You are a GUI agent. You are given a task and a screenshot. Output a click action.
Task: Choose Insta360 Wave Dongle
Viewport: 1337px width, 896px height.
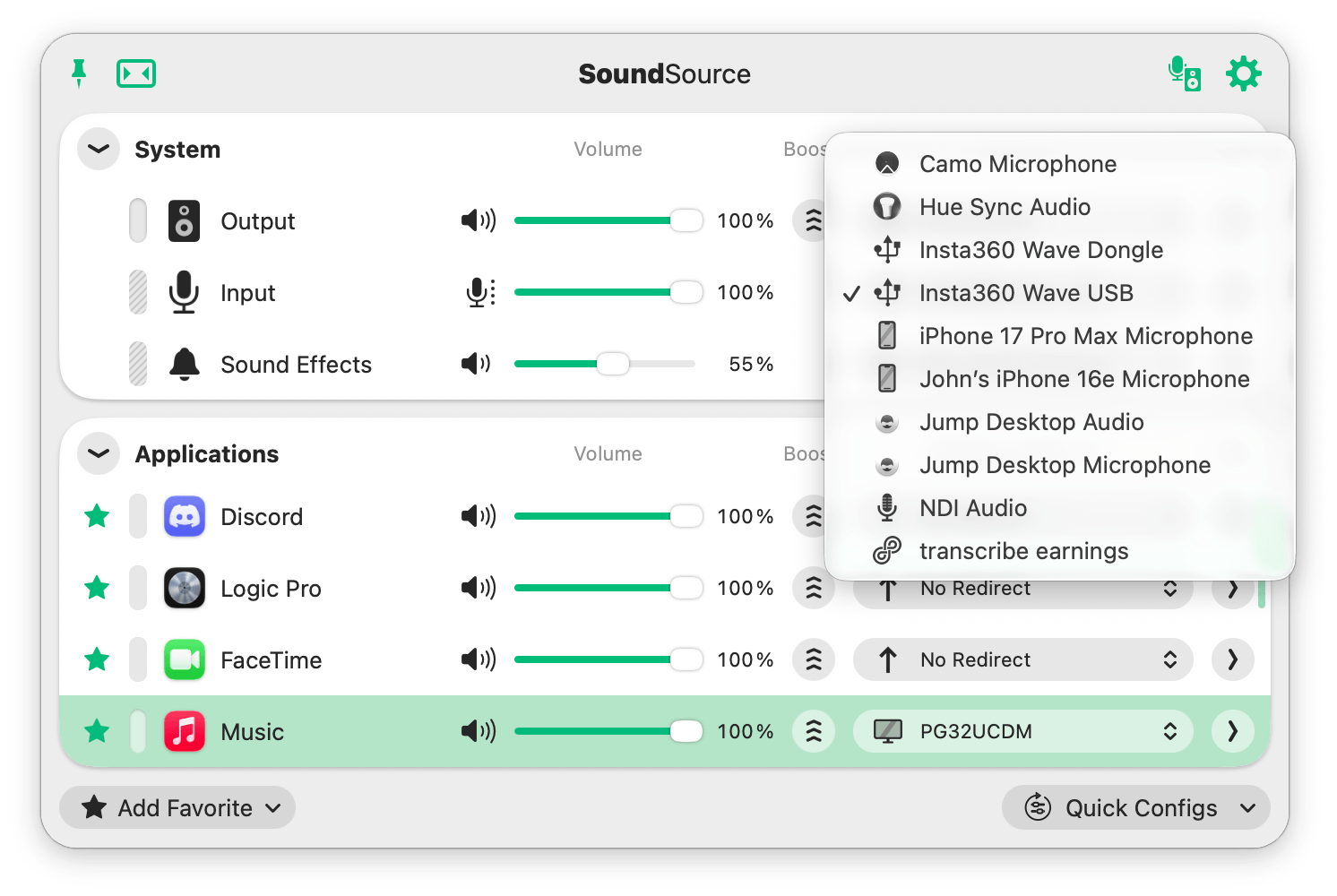1060,250
